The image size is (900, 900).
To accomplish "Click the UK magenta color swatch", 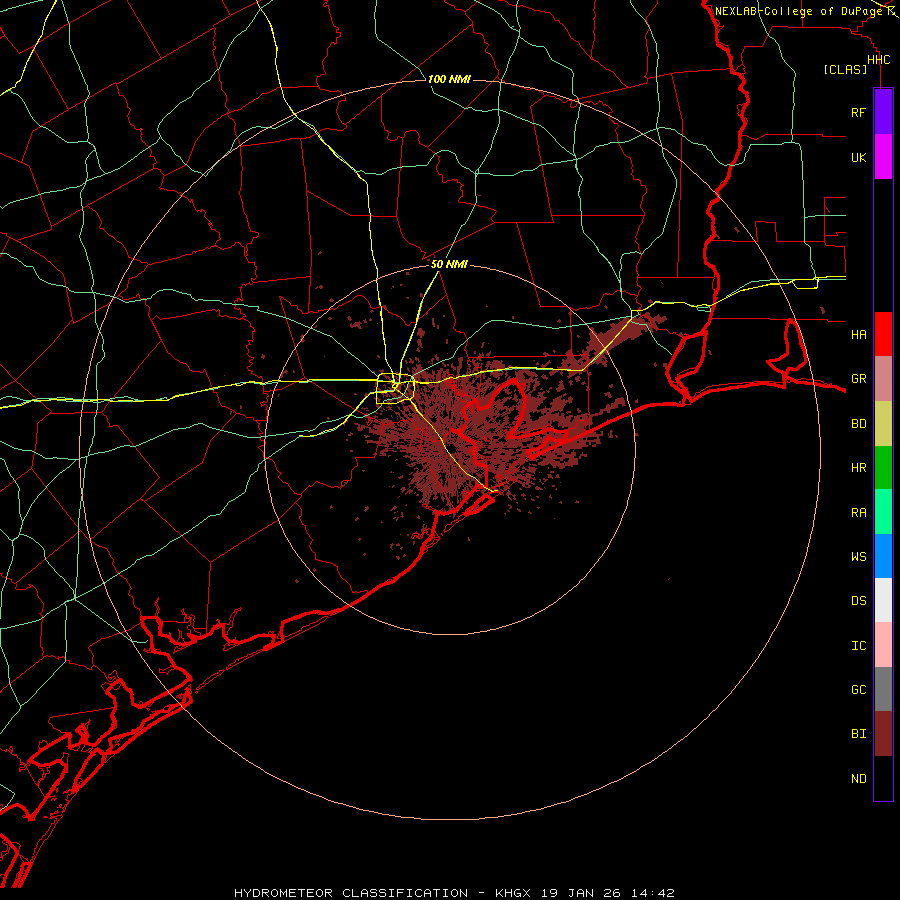I will pos(883,157).
